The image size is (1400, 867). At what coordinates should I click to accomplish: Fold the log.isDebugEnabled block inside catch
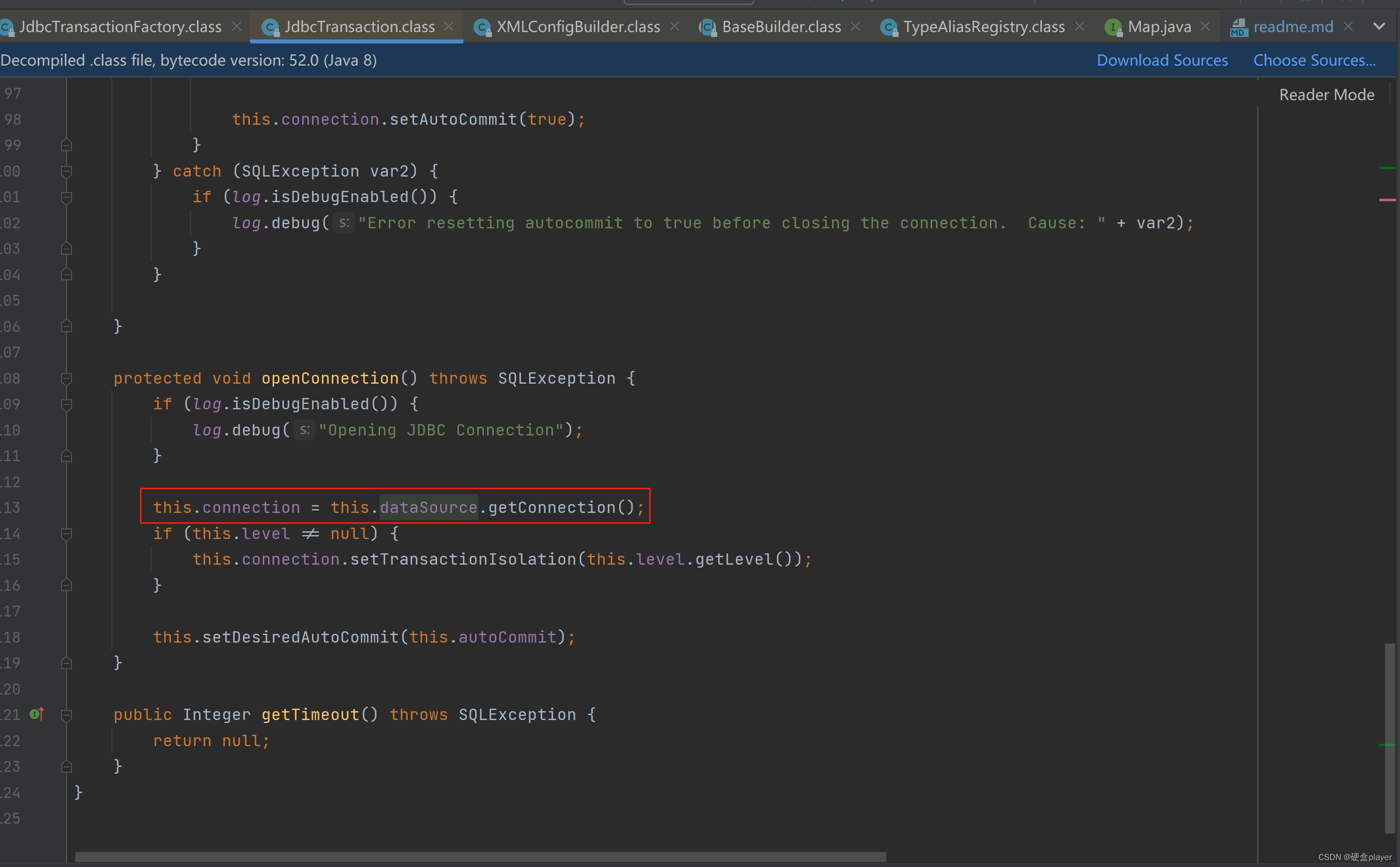tap(67, 197)
